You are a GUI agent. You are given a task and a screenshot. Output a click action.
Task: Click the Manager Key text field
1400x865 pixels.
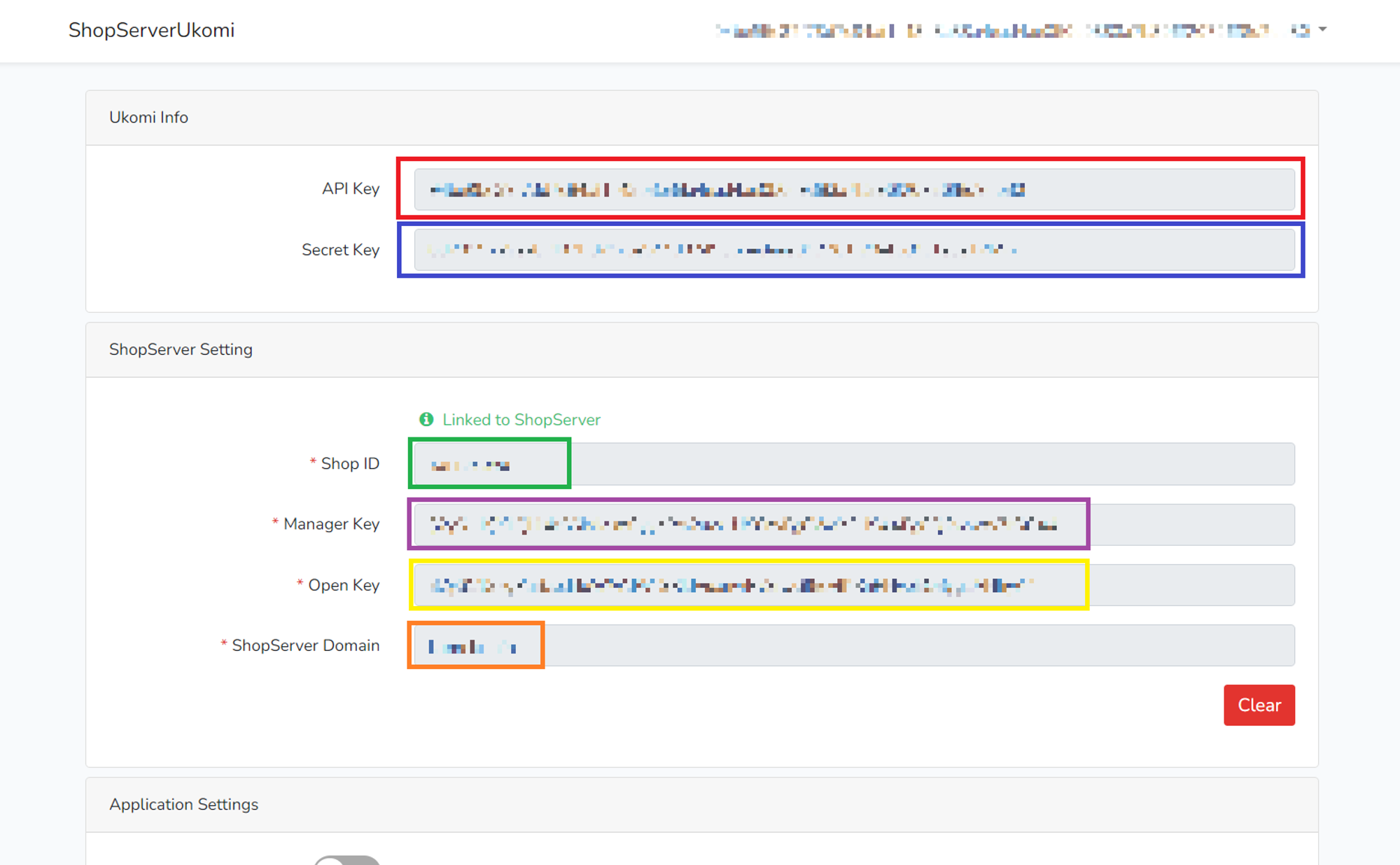pyautogui.click(x=854, y=524)
